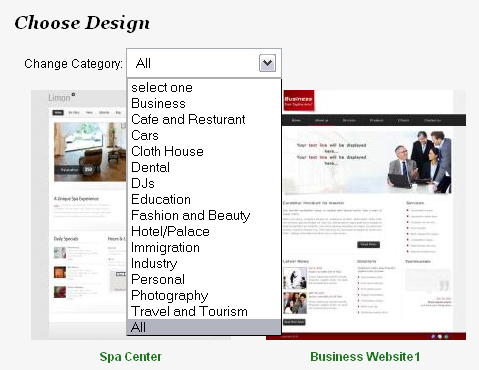The height and width of the screenshot is (370, 479).
Task: Pick the Personal category option
Action: 204,280
